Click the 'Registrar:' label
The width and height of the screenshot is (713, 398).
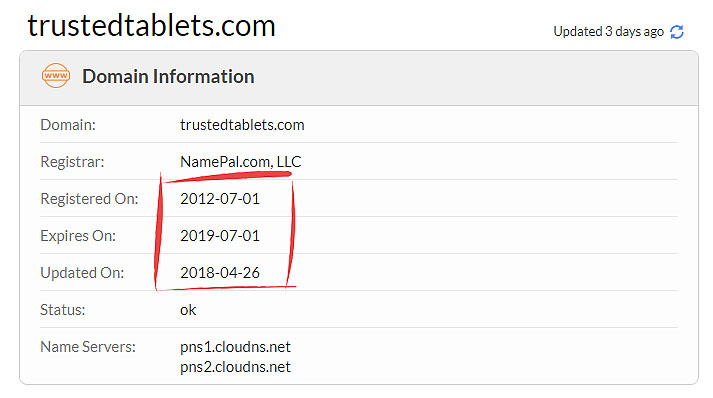pyautogui.click(x=72, y=162)
